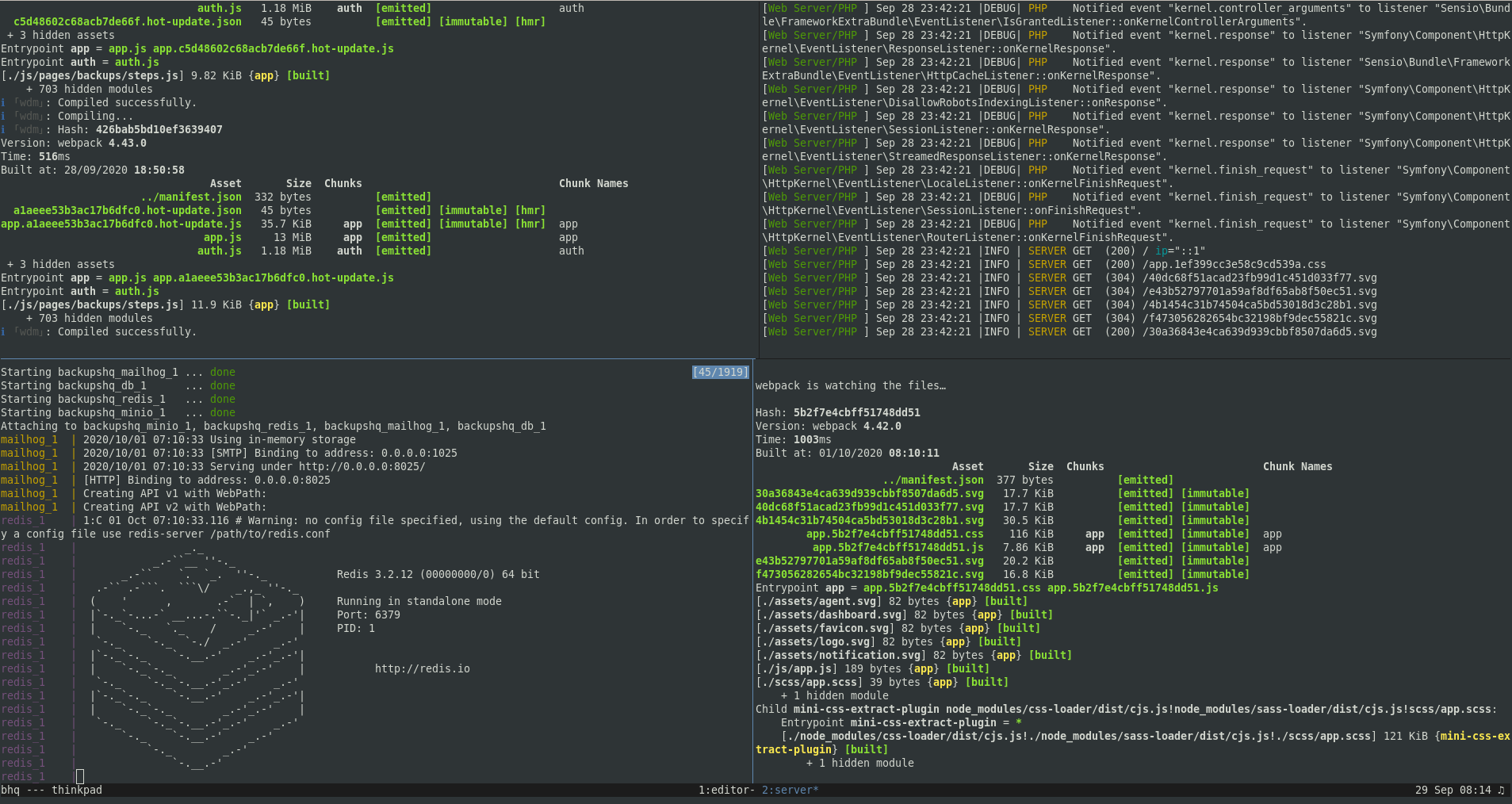Click the http://0.0.0.0:8025/ mailhog URL
The height and width of the screenshot is (804, 1512).
(x=362, y=466)
